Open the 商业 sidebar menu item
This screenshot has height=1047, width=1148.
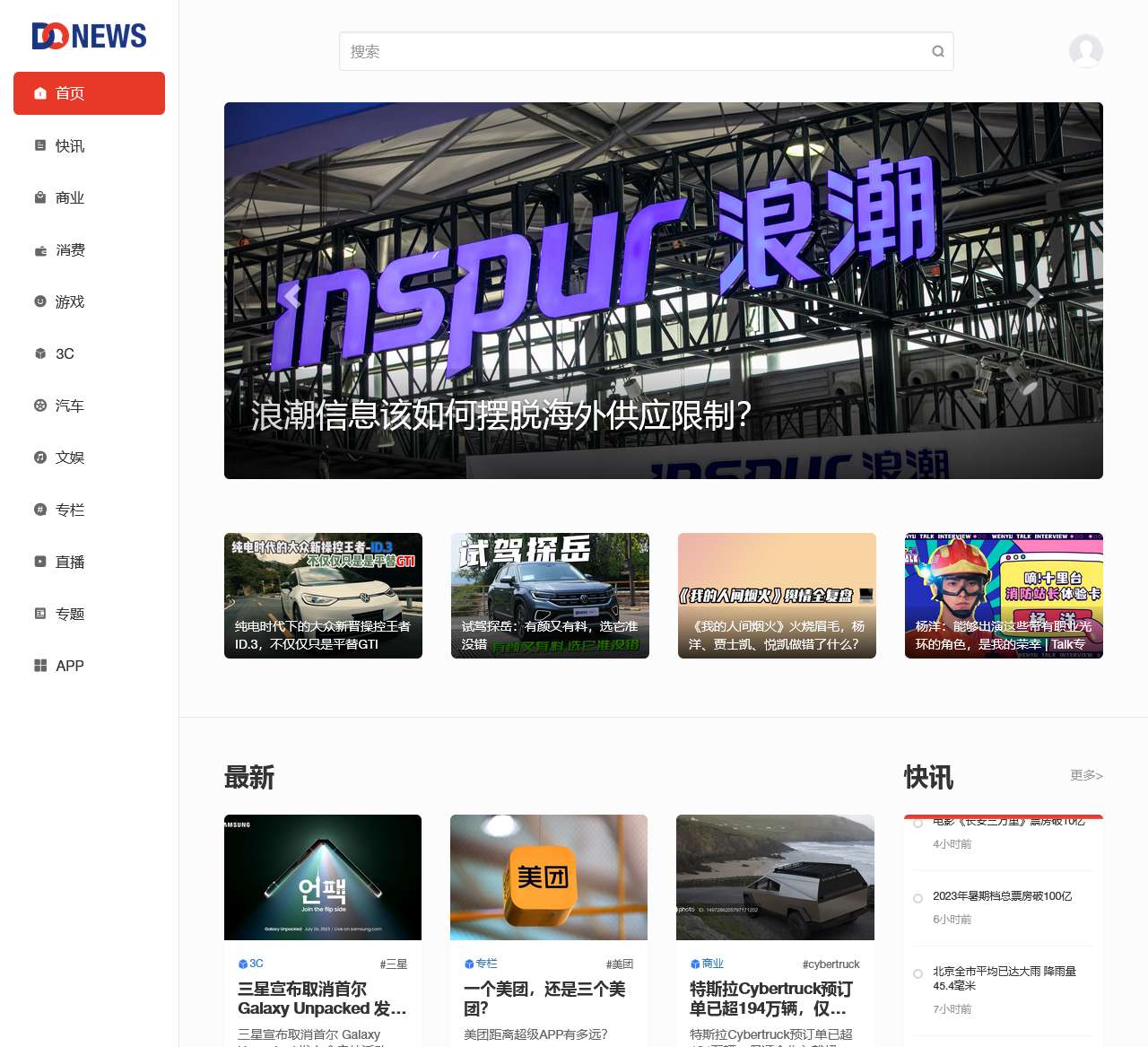pyautogui.click(x=89, y=197)
